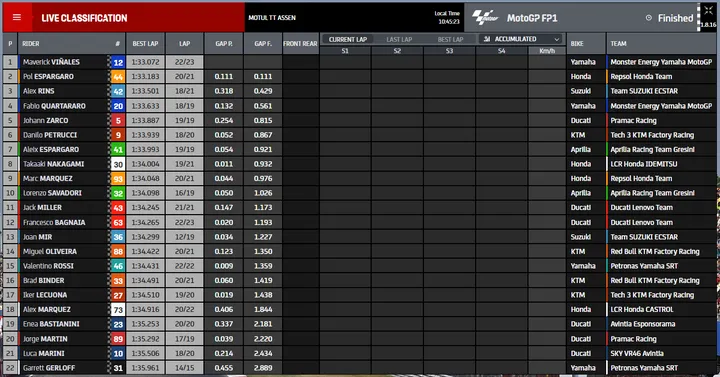Click the Km/h column header
720x377 pixels.
[x=547, y=51]
